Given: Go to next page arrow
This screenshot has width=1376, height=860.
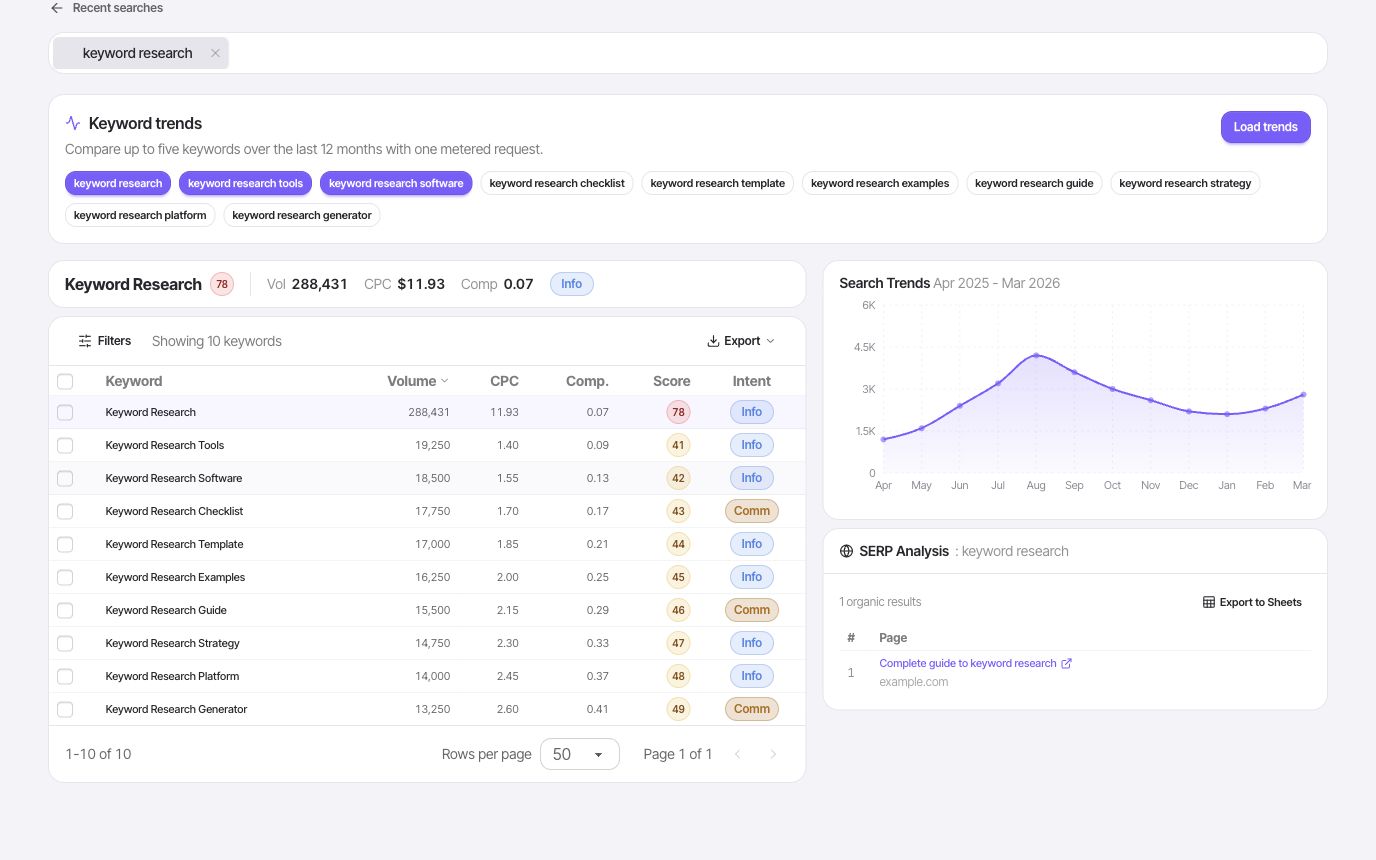Looking at the screenshot, I should [773, 754].
